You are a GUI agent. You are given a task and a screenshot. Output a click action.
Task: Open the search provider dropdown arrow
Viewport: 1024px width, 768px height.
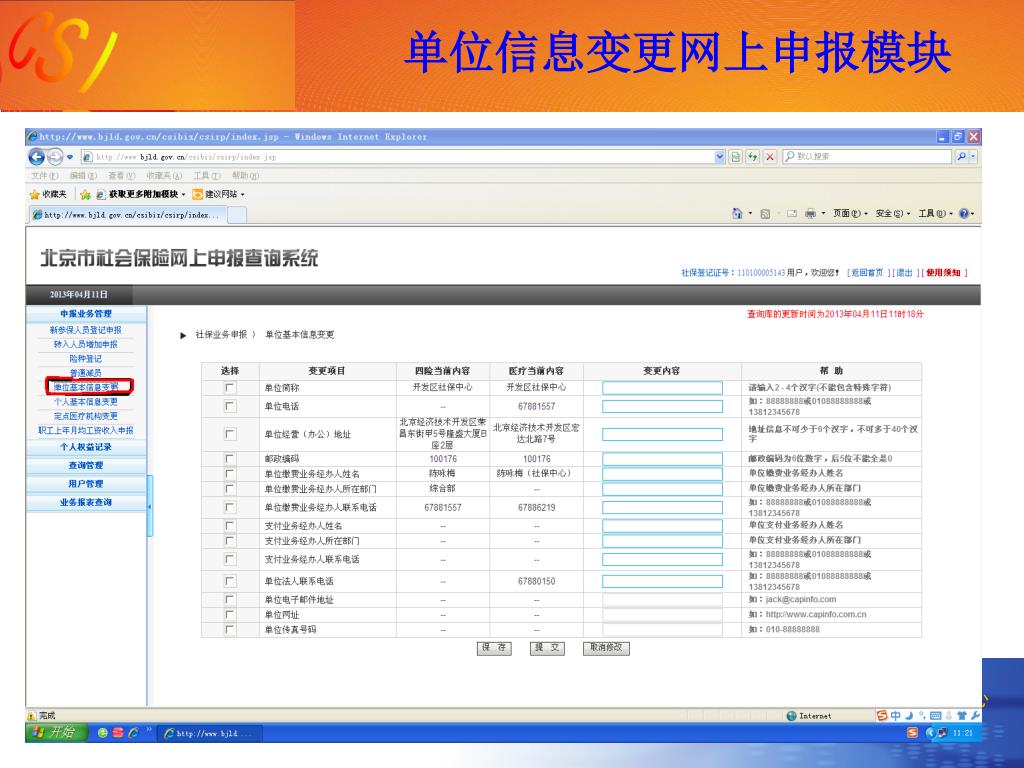973,157
